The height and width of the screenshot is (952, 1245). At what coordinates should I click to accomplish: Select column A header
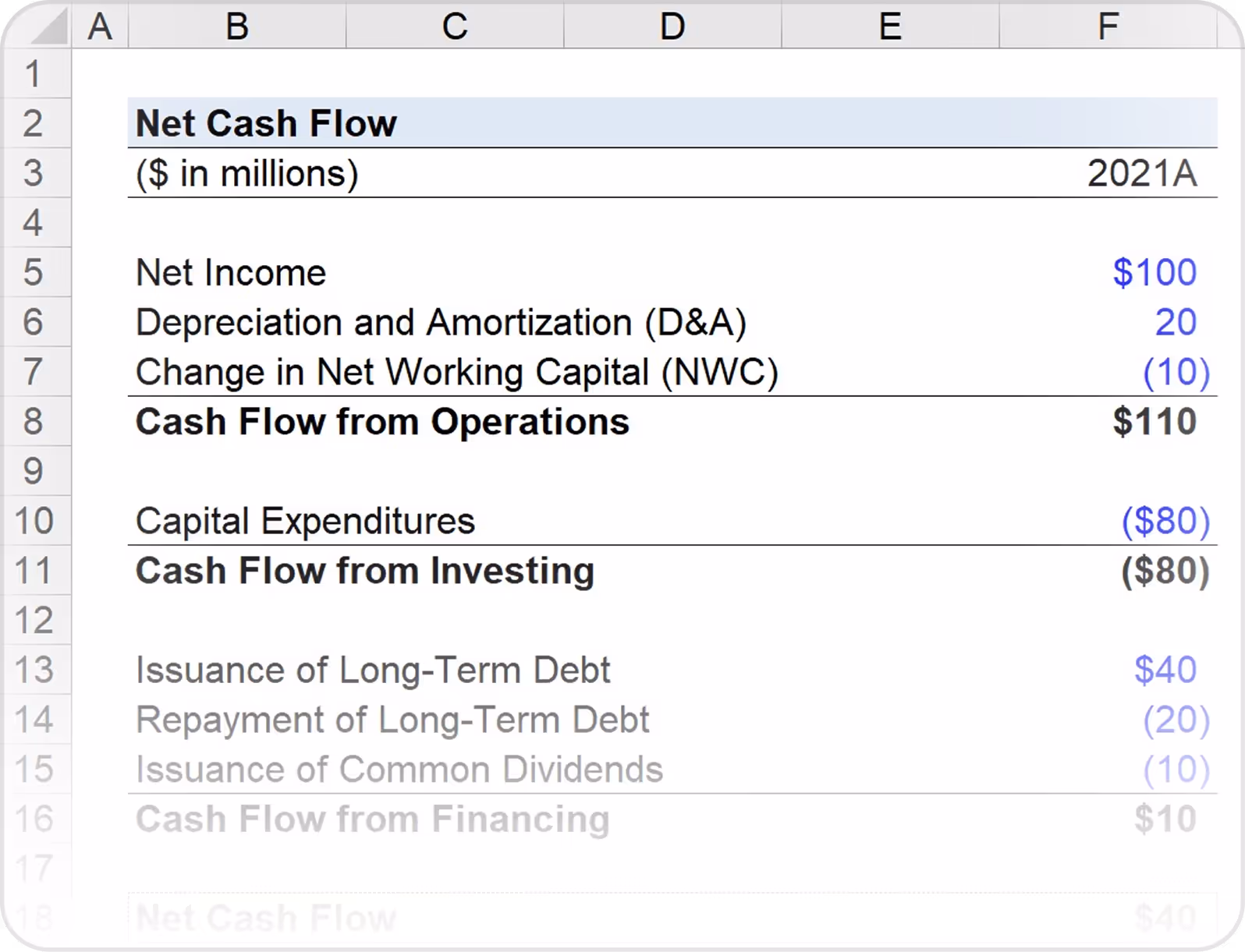click(x=100, y=27)
